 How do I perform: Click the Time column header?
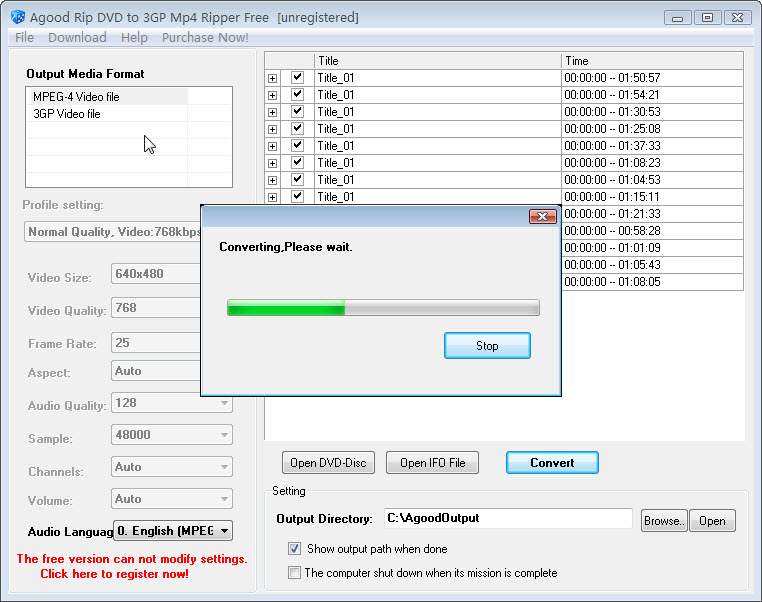coord(652,61)
